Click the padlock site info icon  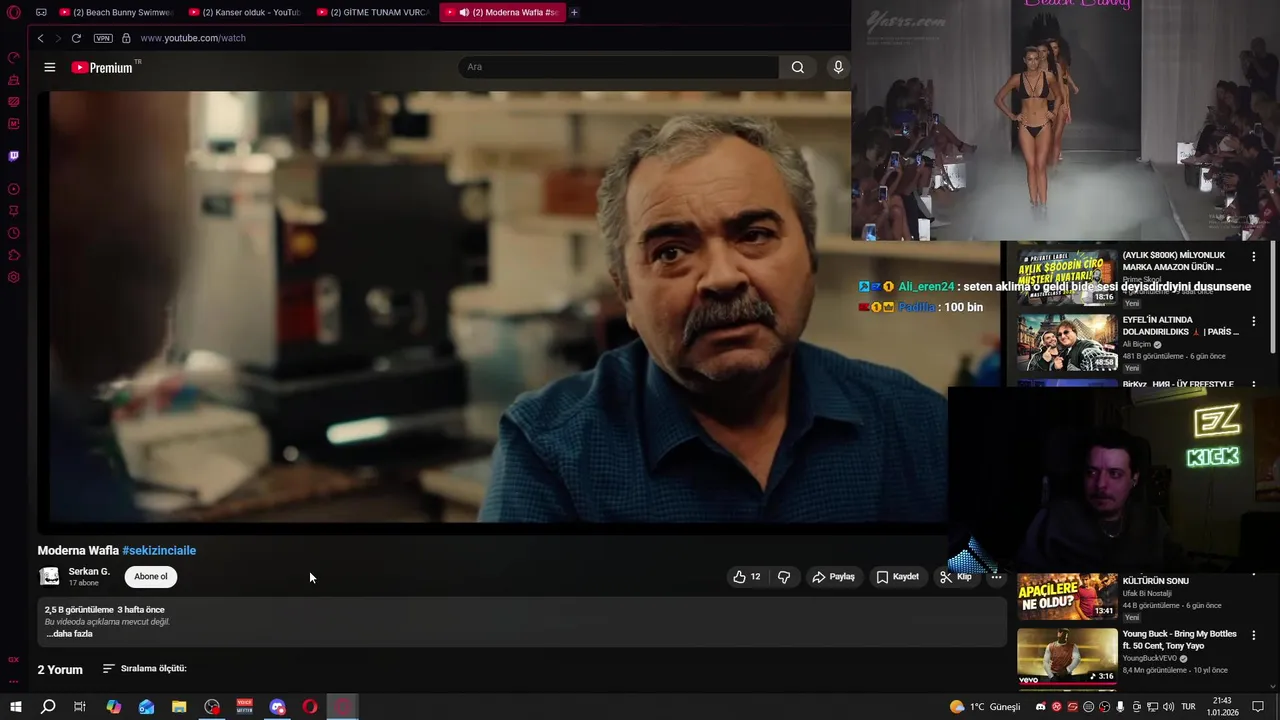point(126,38)
